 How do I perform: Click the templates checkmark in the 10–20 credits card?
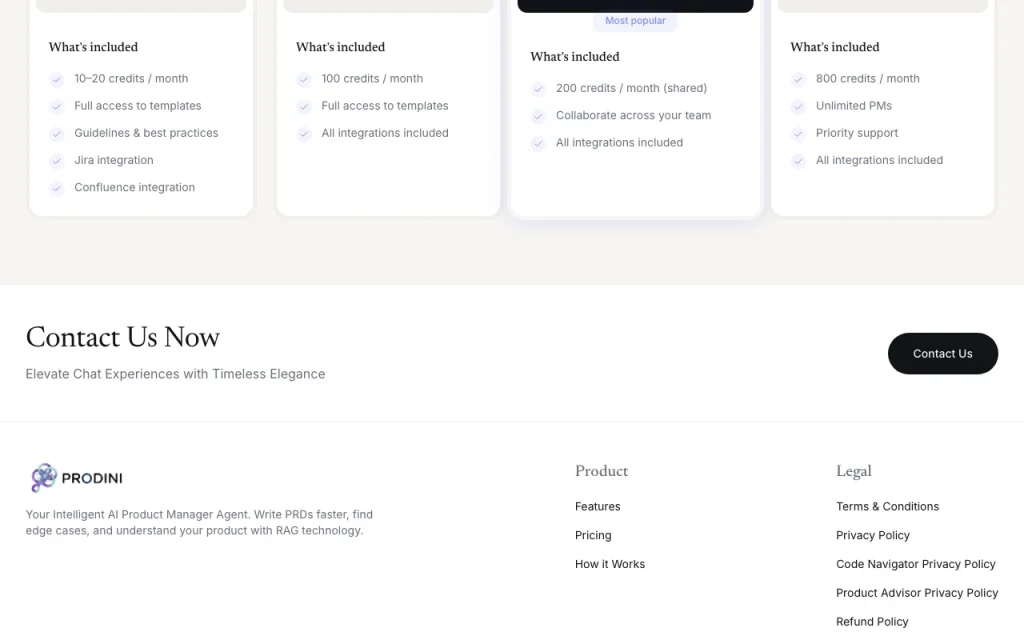tap(57, 106)
